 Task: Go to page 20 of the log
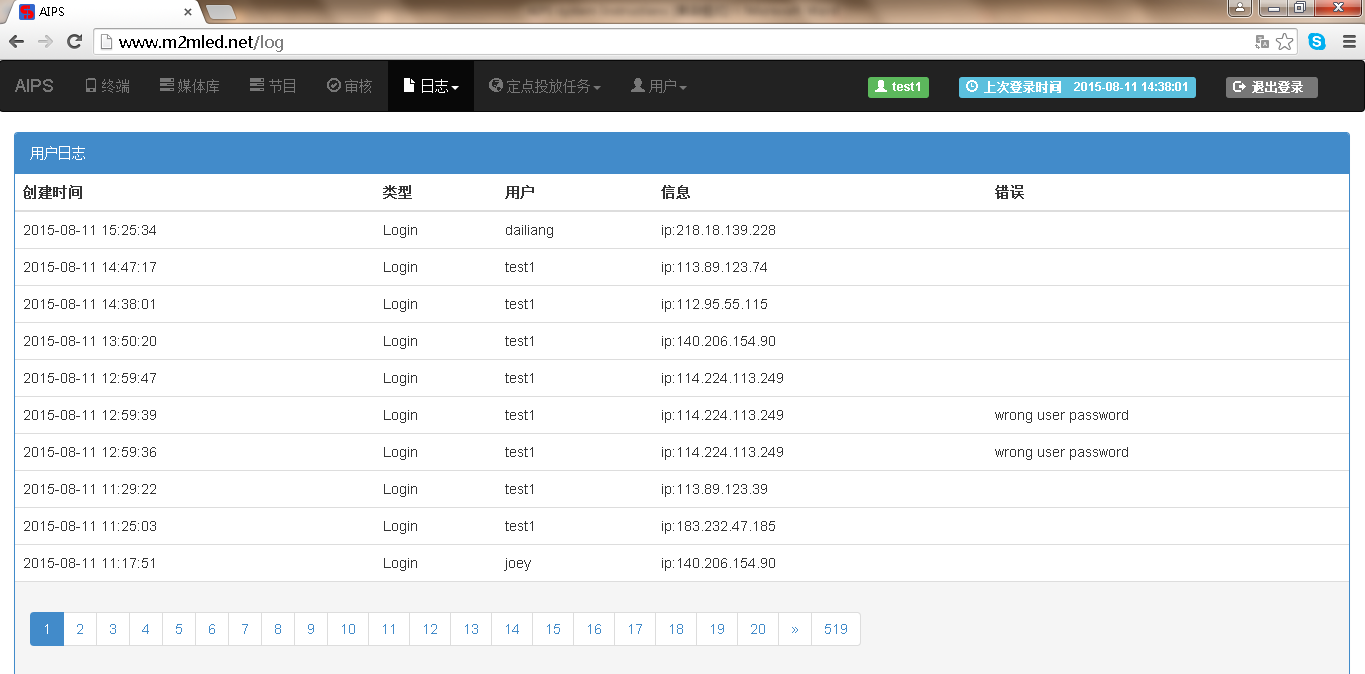(758, 629)
